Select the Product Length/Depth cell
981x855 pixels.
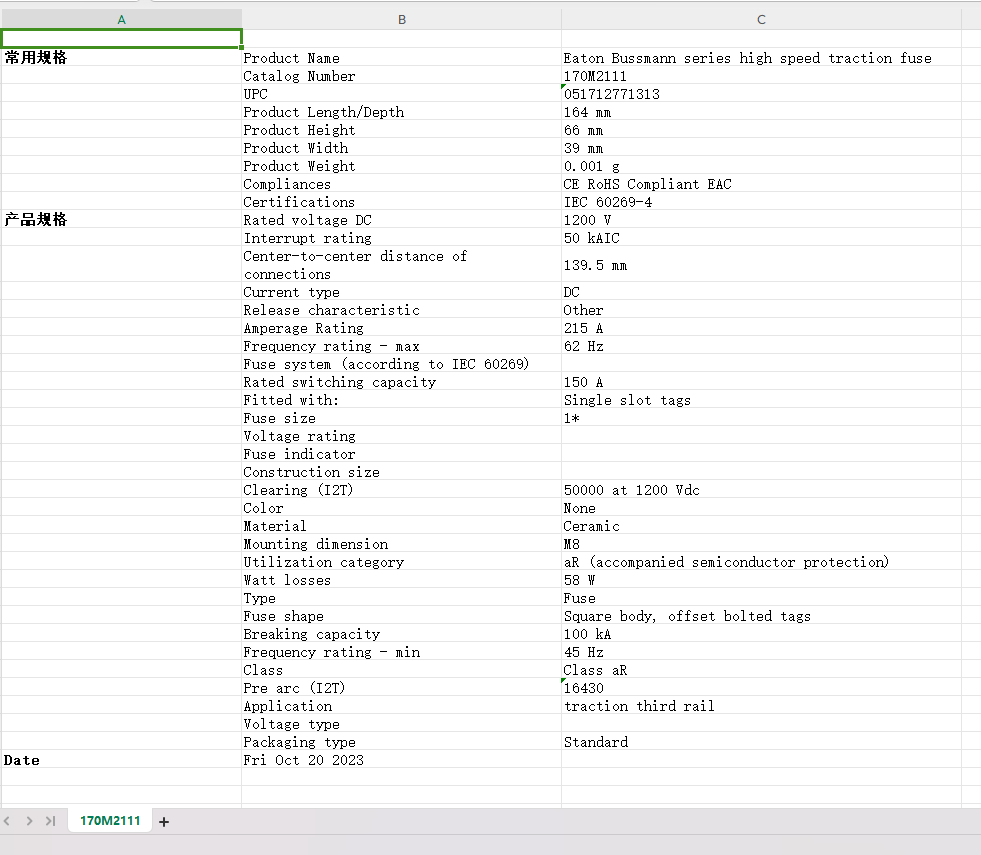(402, 112)
